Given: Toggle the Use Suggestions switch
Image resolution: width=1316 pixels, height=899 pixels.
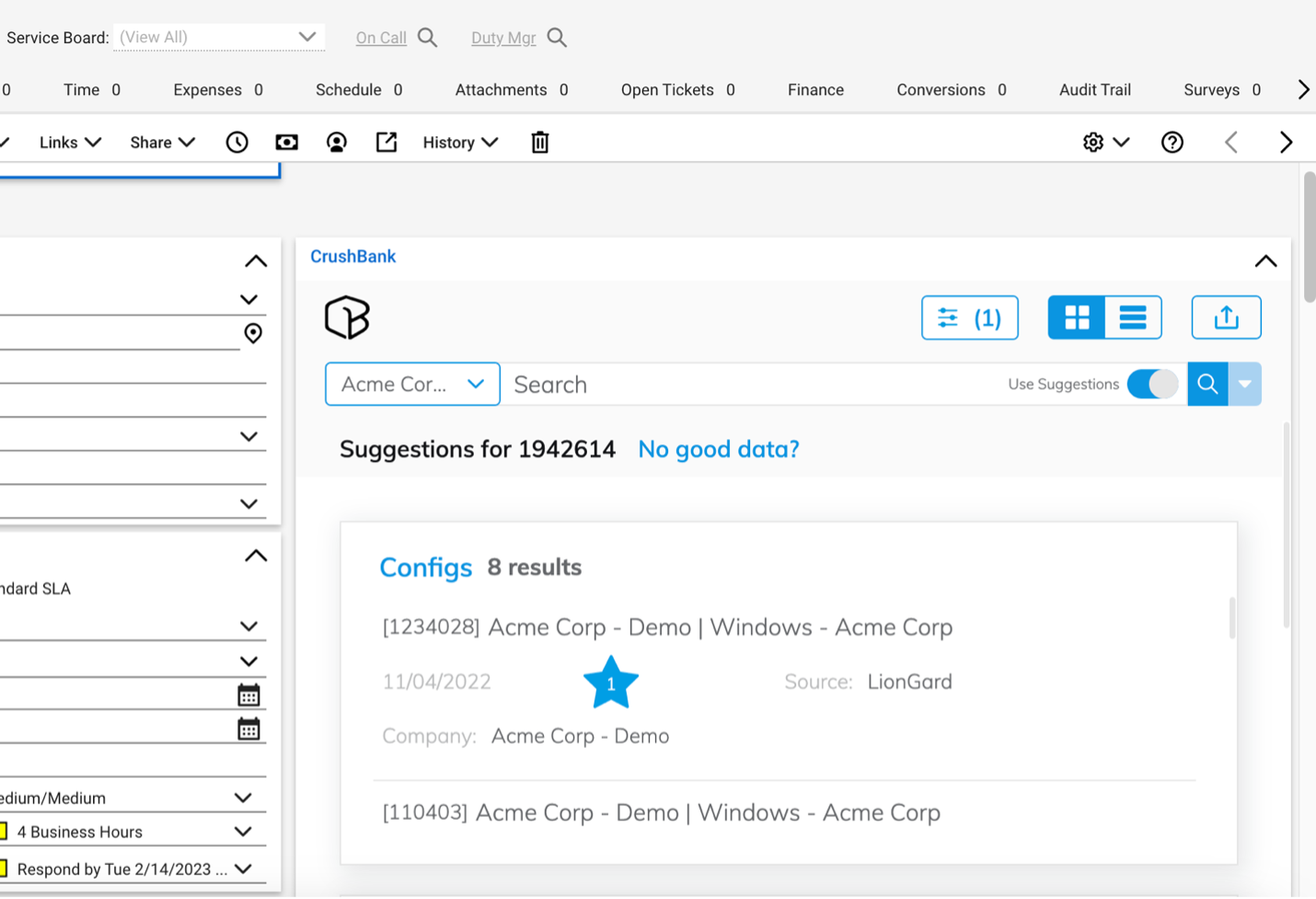Looking at the screenshot, I should (1152, 384).
